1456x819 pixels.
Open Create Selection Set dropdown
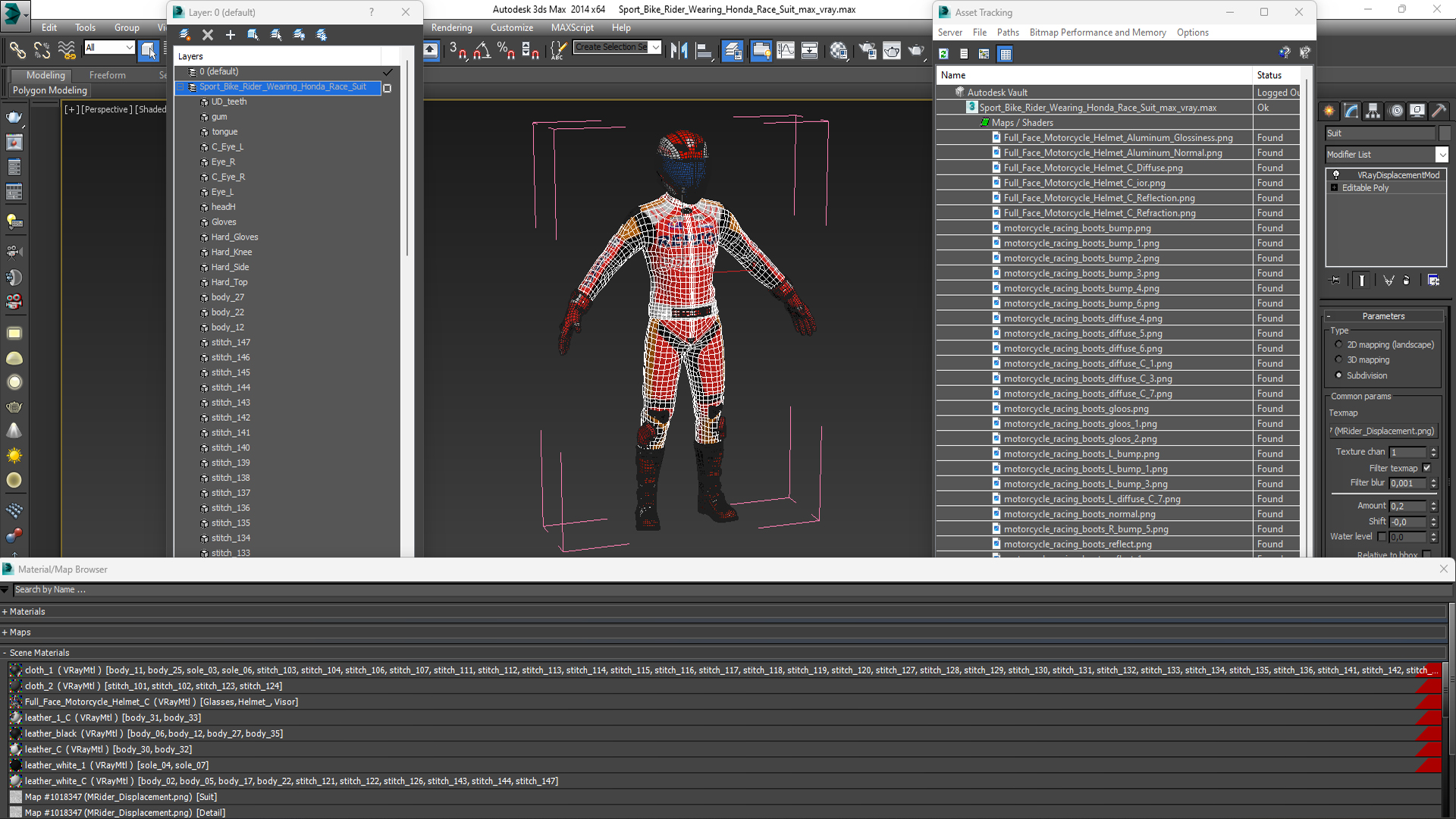point(655,47)
